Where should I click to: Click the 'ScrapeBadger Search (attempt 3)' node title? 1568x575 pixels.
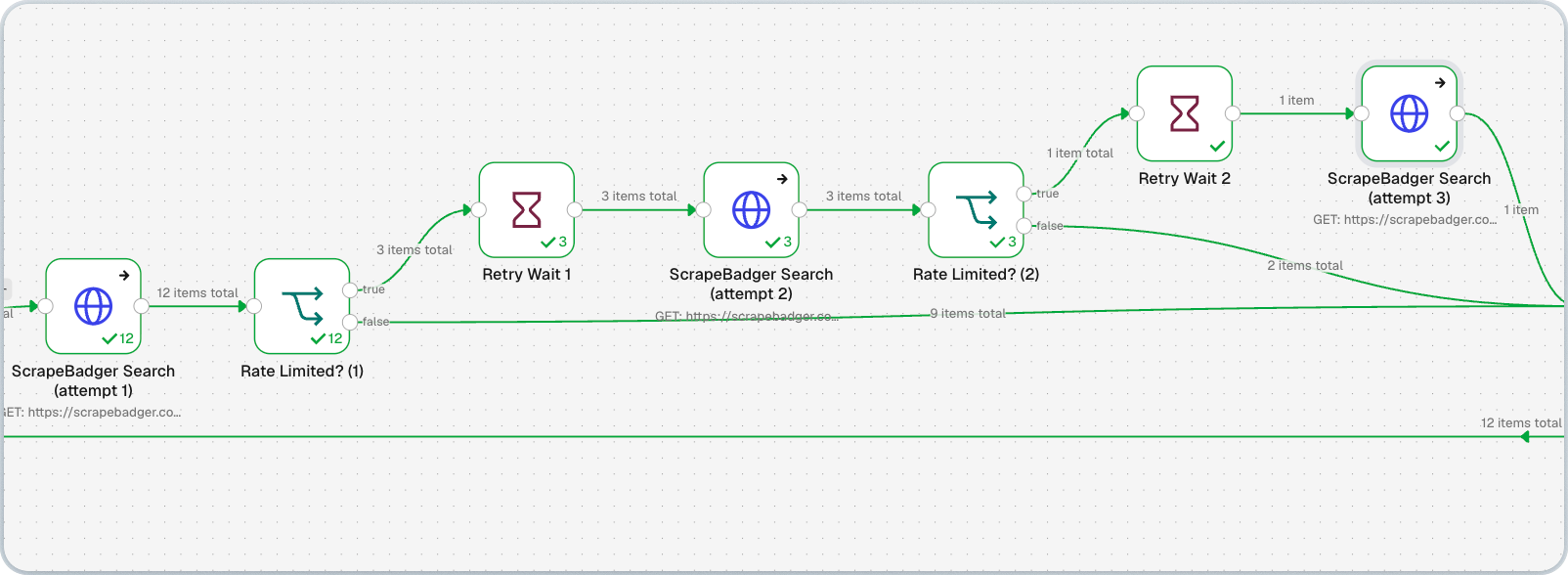tap(1410, 188)
